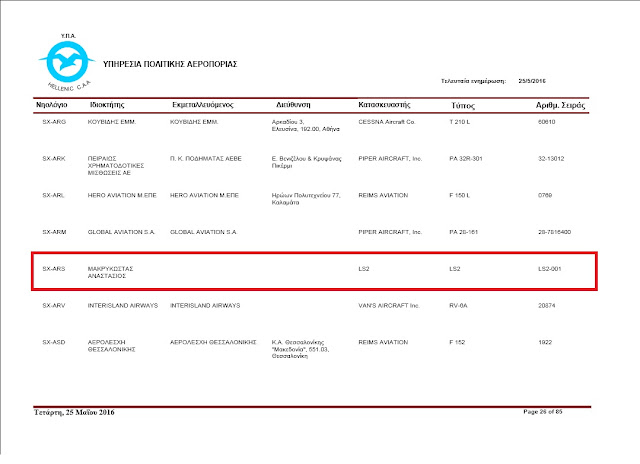This screenshot has width=640, height=464.
Task: Click owner 'ΜΑΚΡΥΚΩΣΤΑΣ ΑΝΑΣΤΑΣΙΟΣ'
Action: (111, 272)
